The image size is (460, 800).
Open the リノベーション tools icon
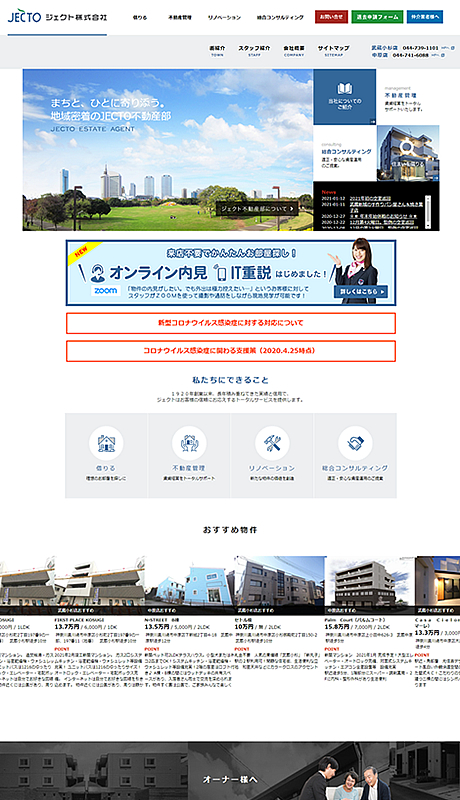272,443
